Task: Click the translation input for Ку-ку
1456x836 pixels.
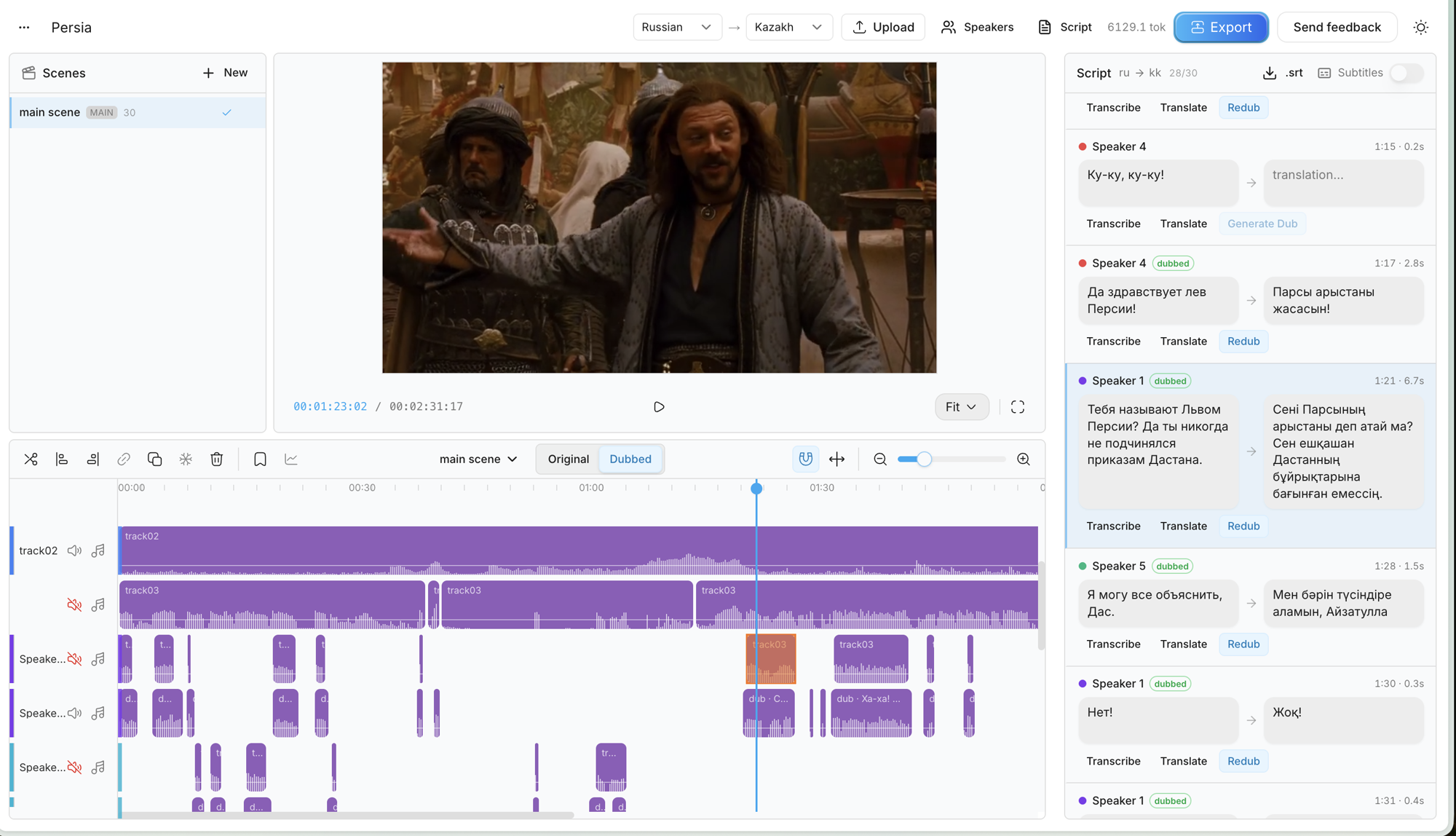Action: pos(1343,183)
